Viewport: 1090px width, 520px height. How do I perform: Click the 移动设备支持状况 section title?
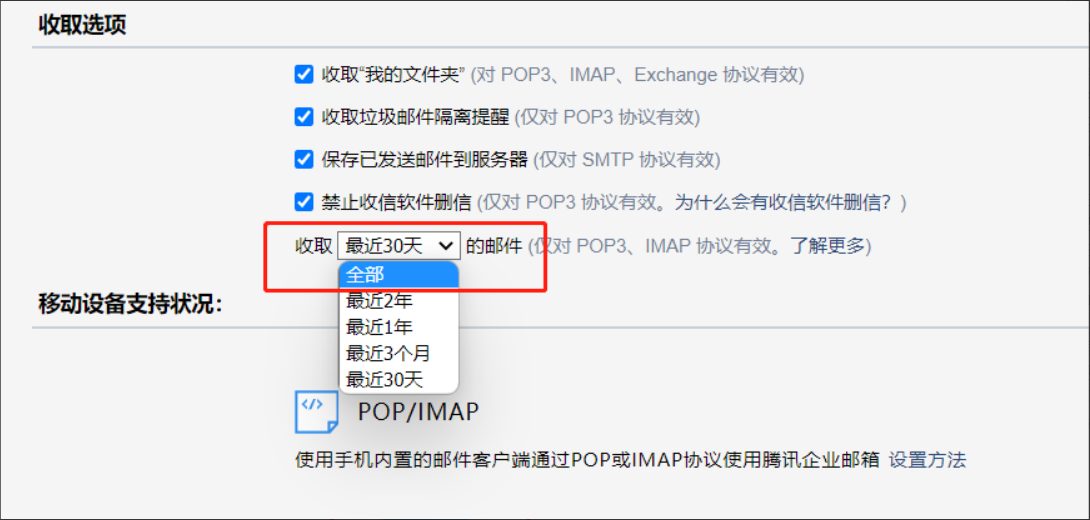(x=129, y=303)
